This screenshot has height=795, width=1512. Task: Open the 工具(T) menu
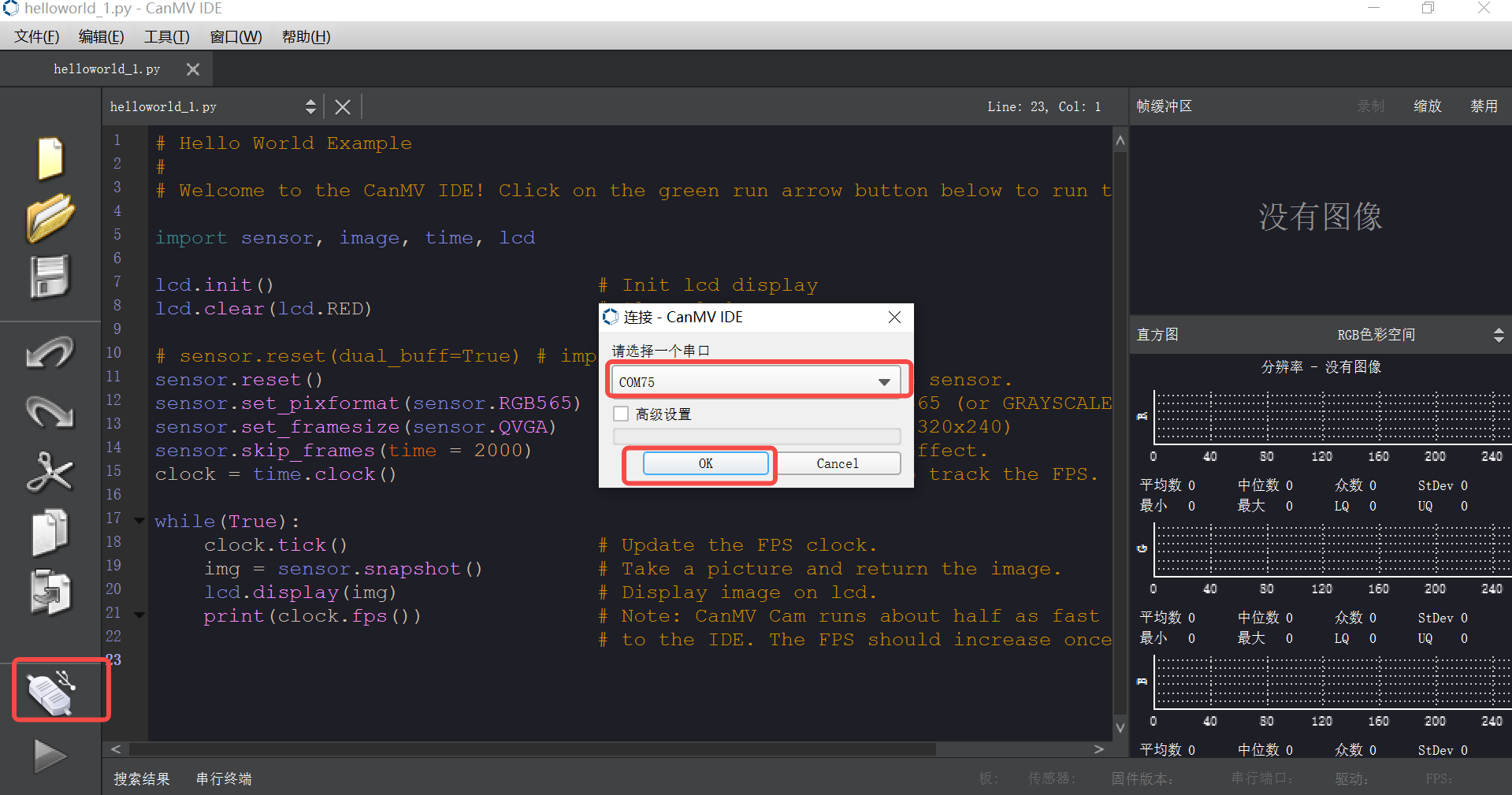coord(166,37)
